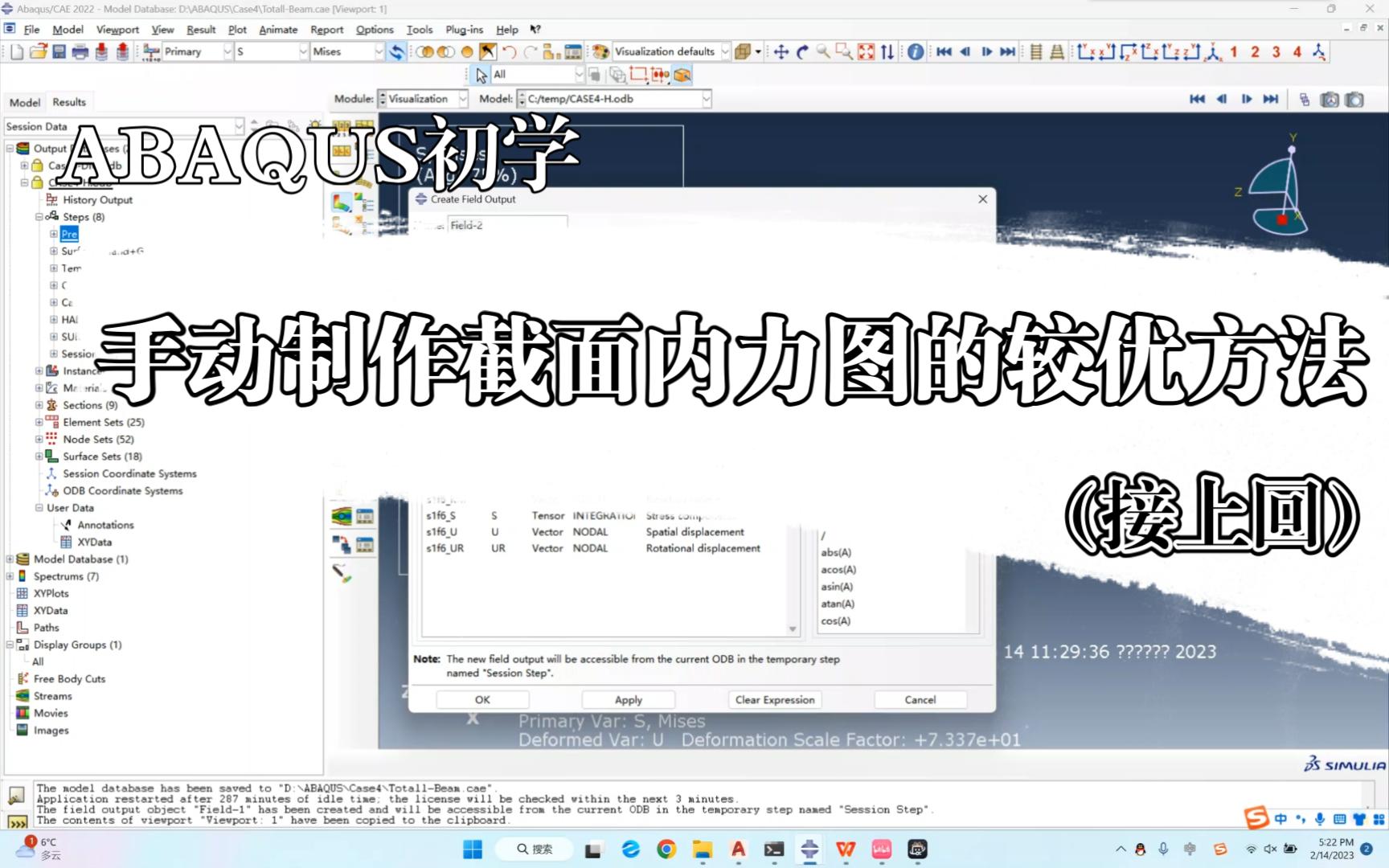
Task: Click the Clear Expression button
Action: click(775, 700)
